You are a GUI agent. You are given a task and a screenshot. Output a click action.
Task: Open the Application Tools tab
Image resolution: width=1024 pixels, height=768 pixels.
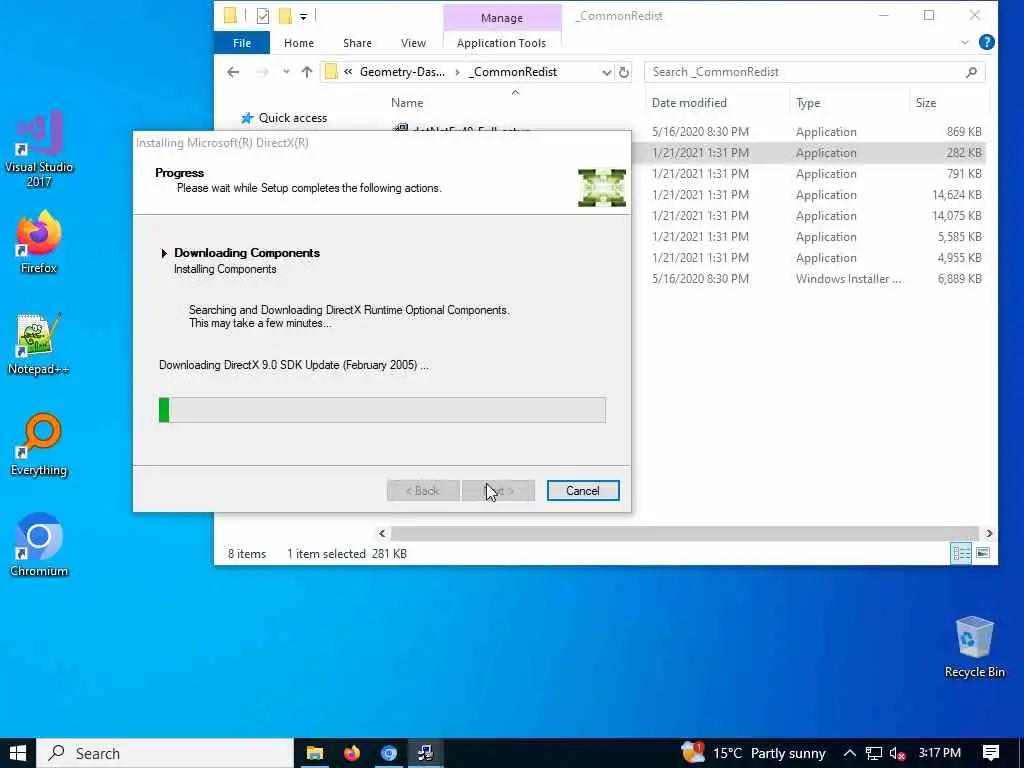501,42
